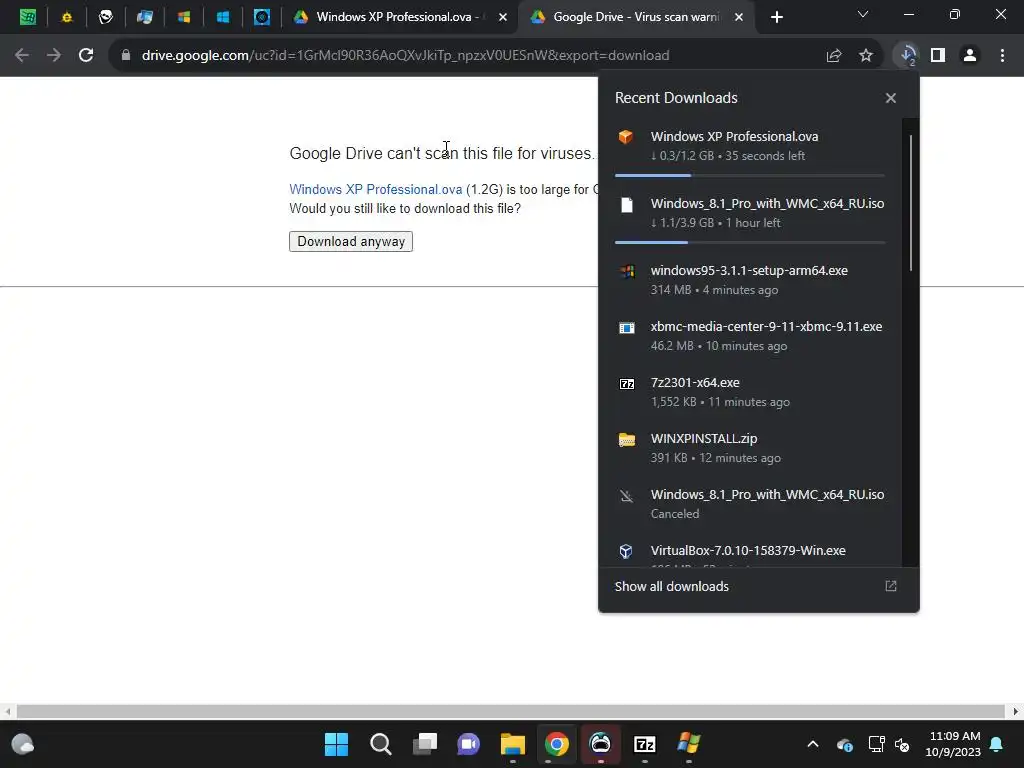Click the Windows XP Professional.ova download progress bar
The image size is (1024, 768).
tap(750, 176)
